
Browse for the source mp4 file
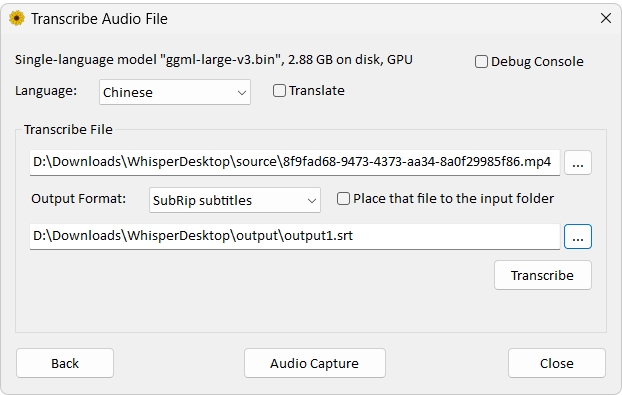point(578,163)
